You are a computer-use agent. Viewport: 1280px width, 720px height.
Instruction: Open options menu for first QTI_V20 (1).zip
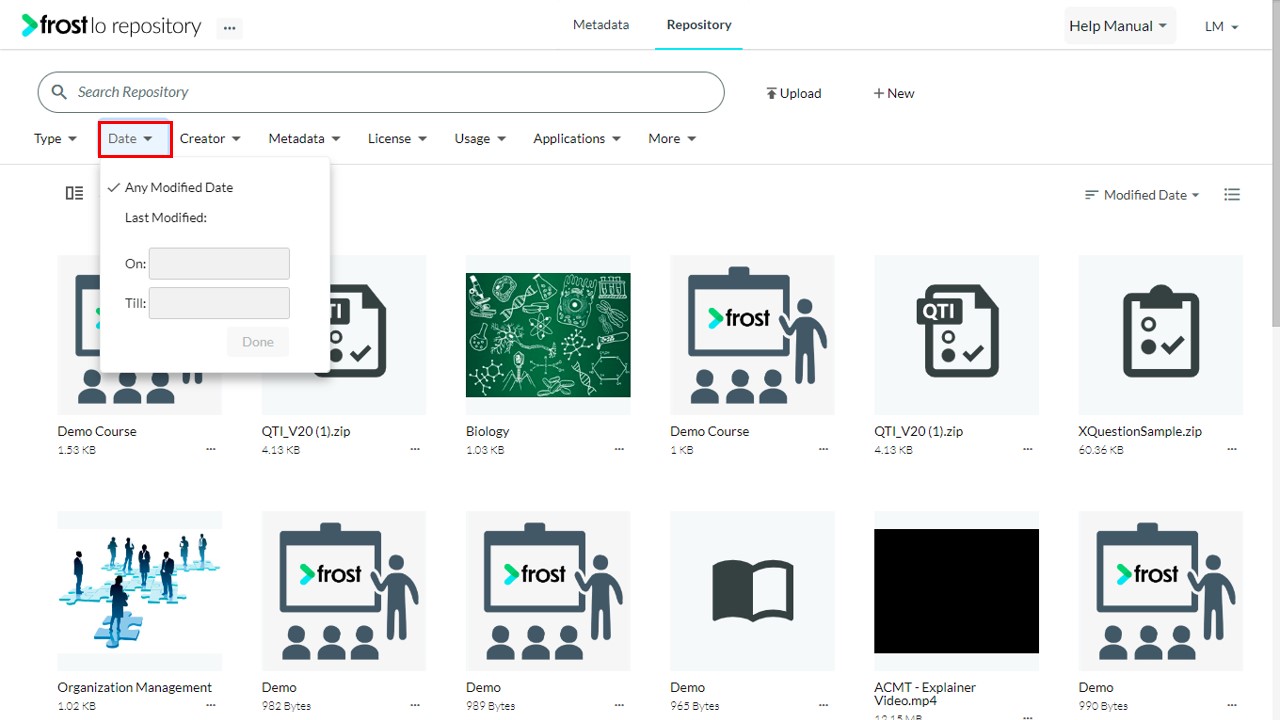(415, 450)
